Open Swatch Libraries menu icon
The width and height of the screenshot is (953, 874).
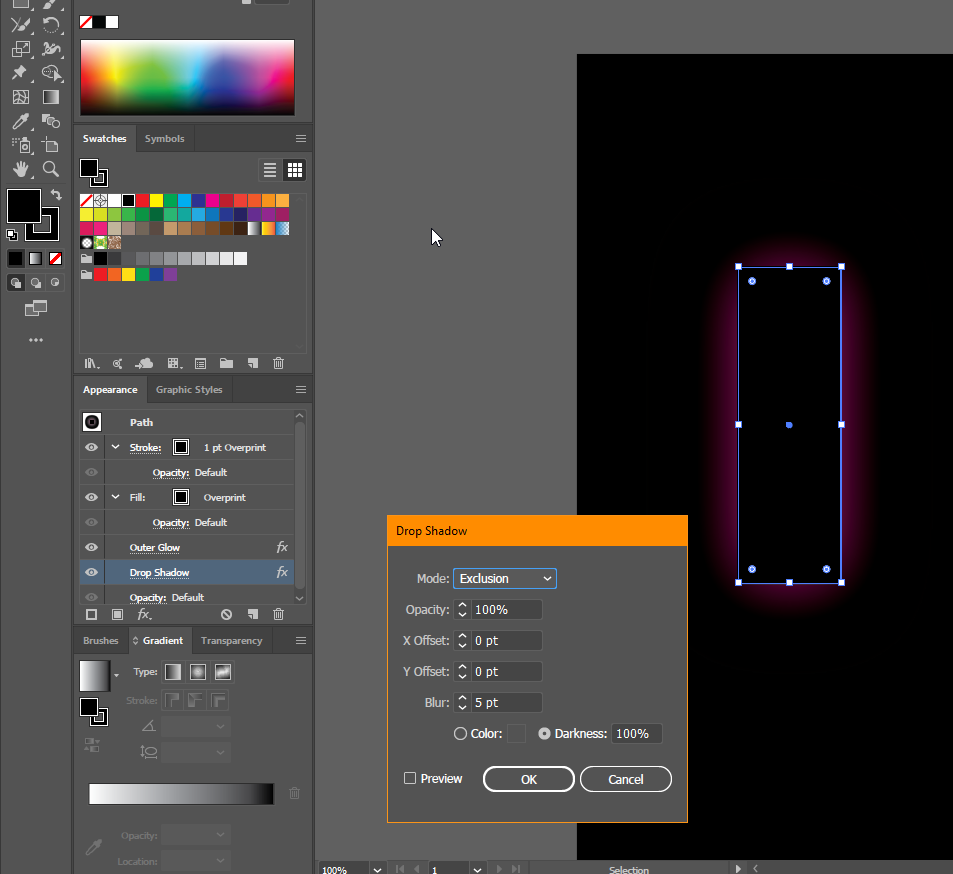tap(92, 364)
